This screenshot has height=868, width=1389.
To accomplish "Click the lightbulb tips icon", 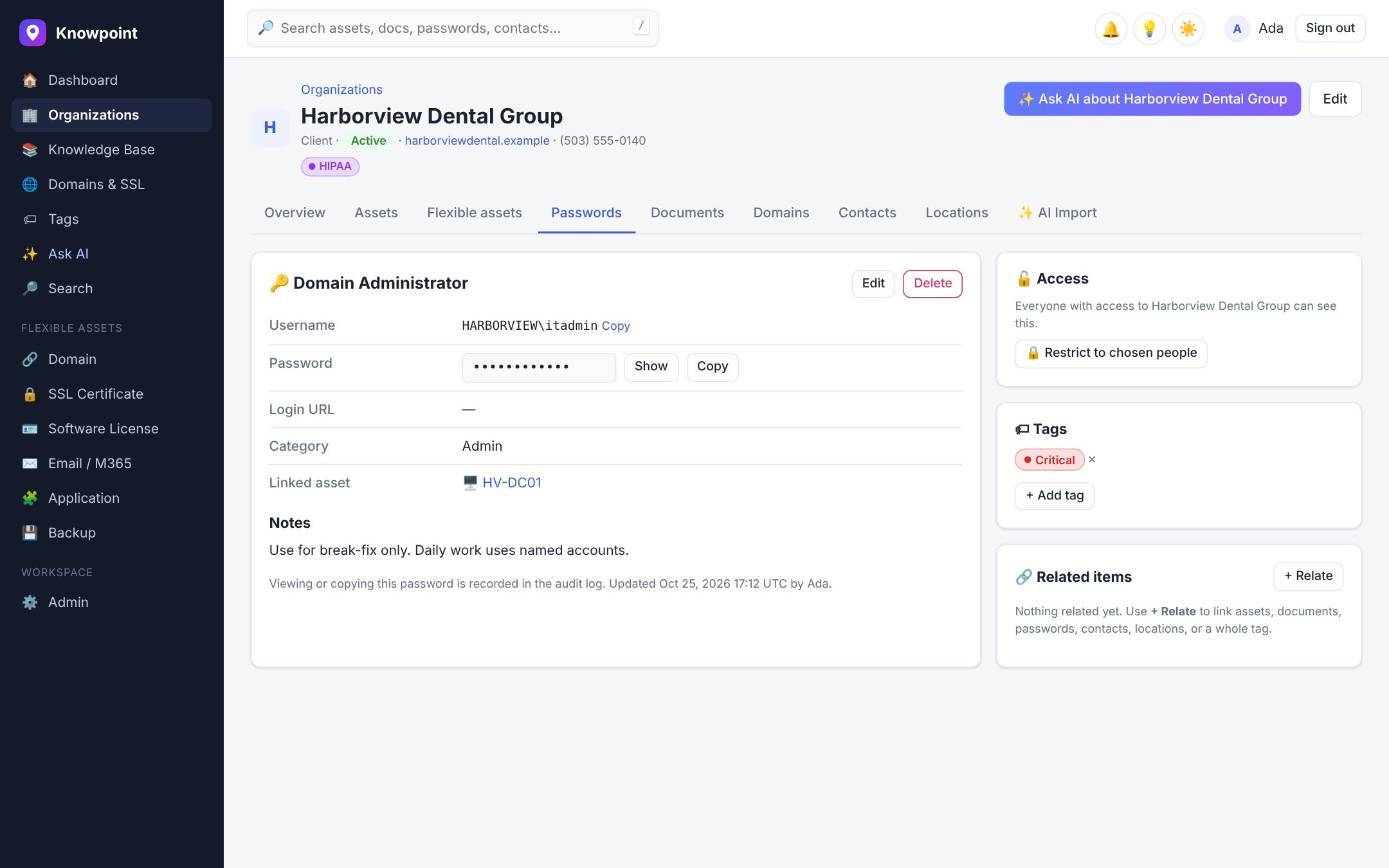I will tap(1149, 29).
